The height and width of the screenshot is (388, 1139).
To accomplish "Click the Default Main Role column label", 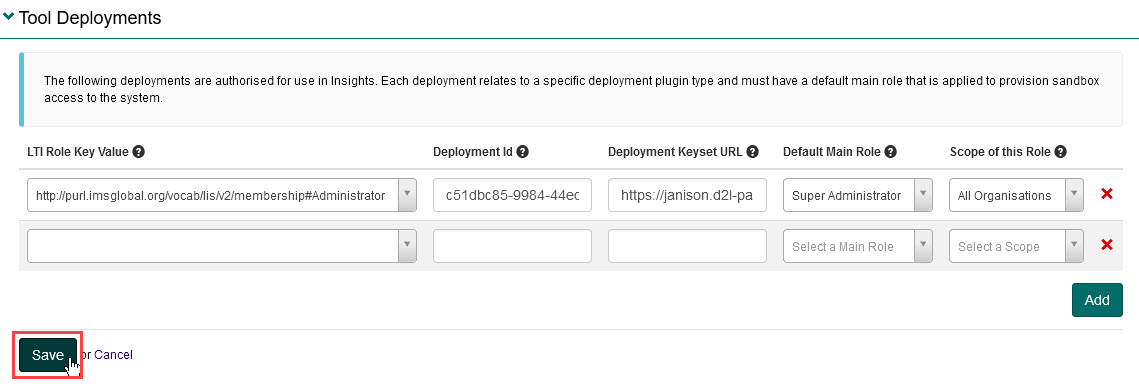I will tap(832, 152).
